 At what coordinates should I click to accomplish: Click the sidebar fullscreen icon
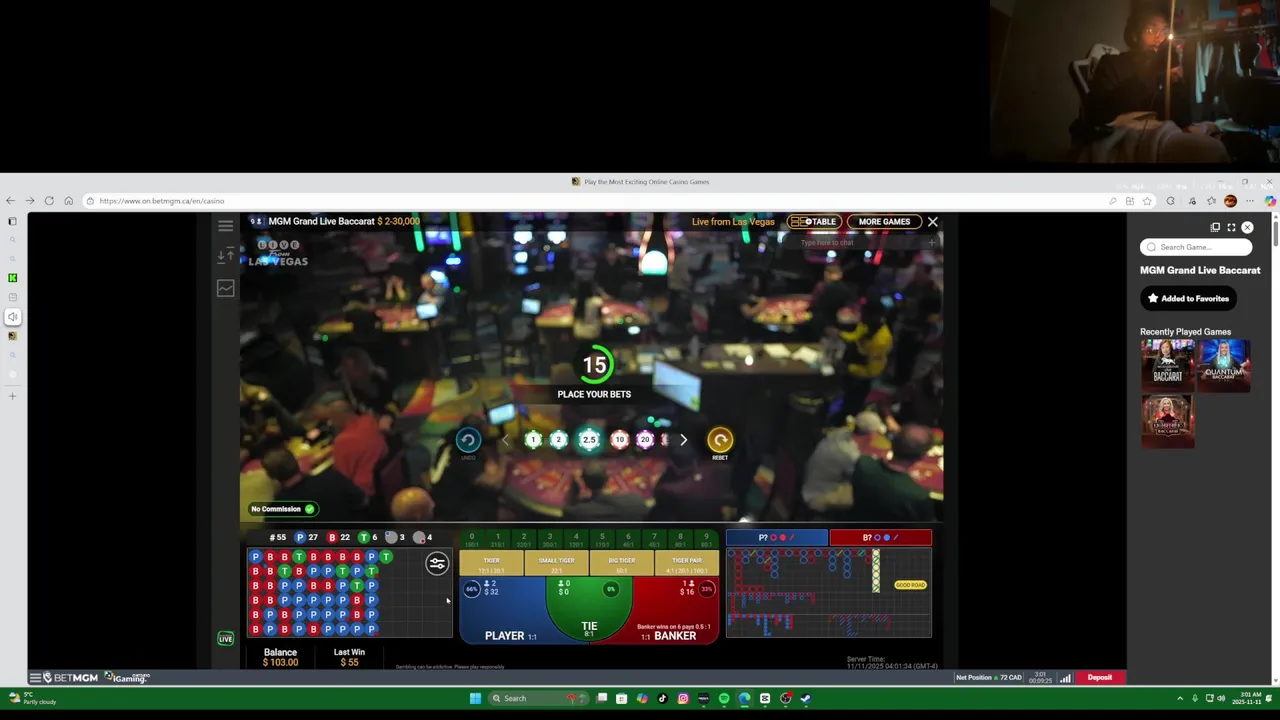click(x=1231, y=227)
